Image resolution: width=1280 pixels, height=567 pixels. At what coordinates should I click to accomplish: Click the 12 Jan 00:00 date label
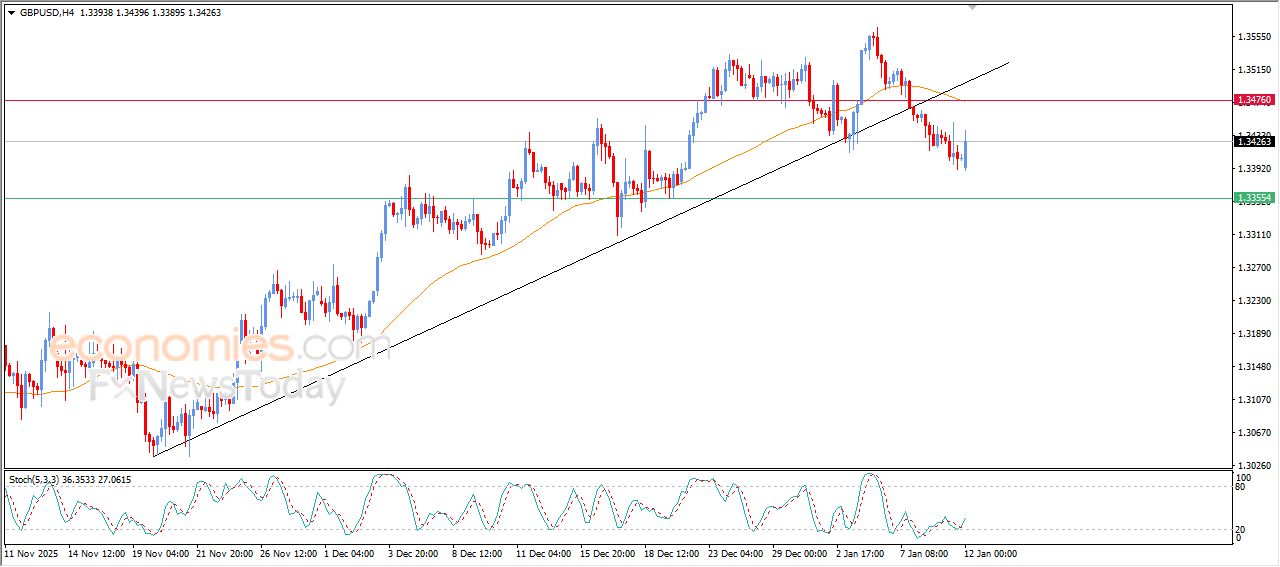click(x=989, y=552)
